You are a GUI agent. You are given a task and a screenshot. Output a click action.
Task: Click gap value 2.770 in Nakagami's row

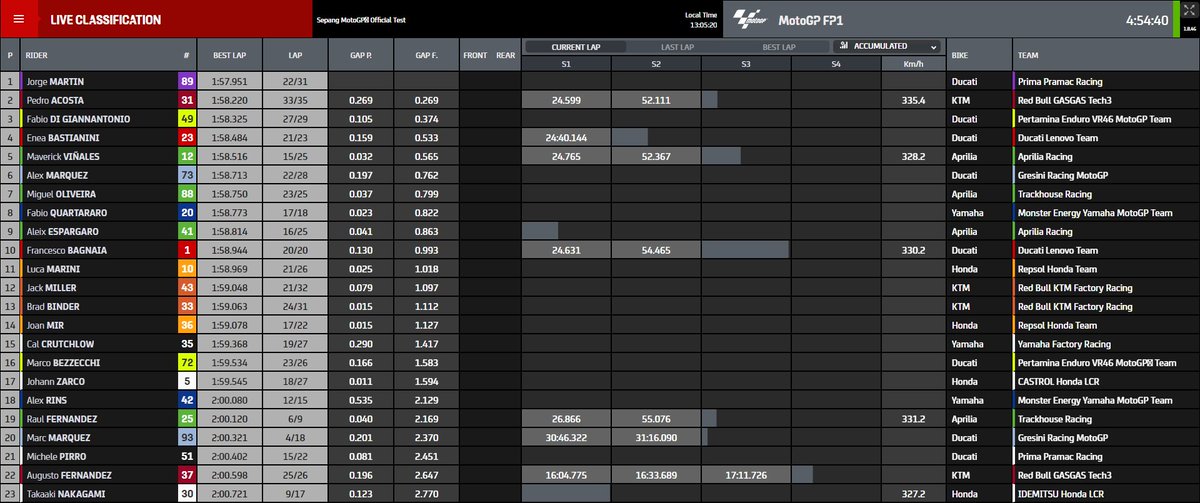(427, 494)
